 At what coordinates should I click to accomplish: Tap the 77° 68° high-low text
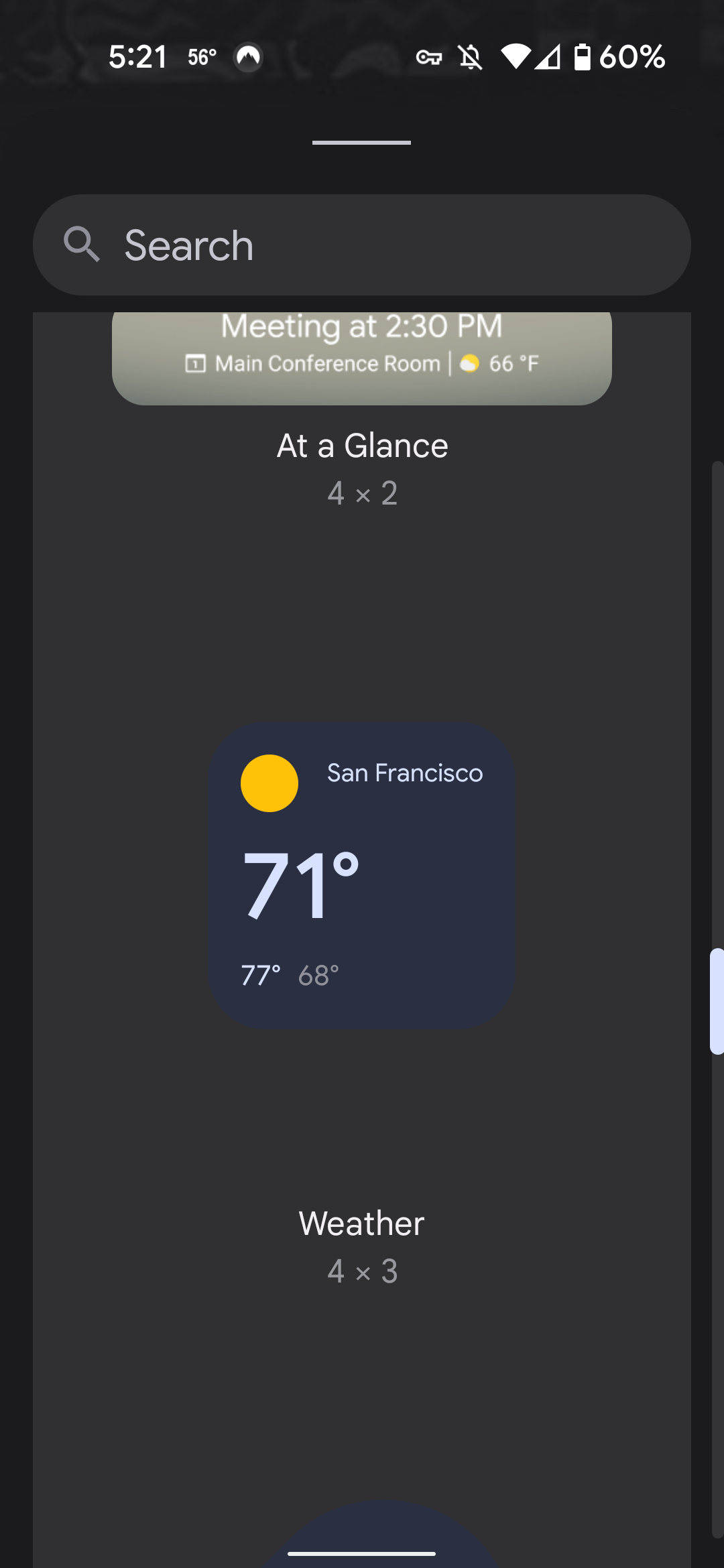(x=290, y=976)
